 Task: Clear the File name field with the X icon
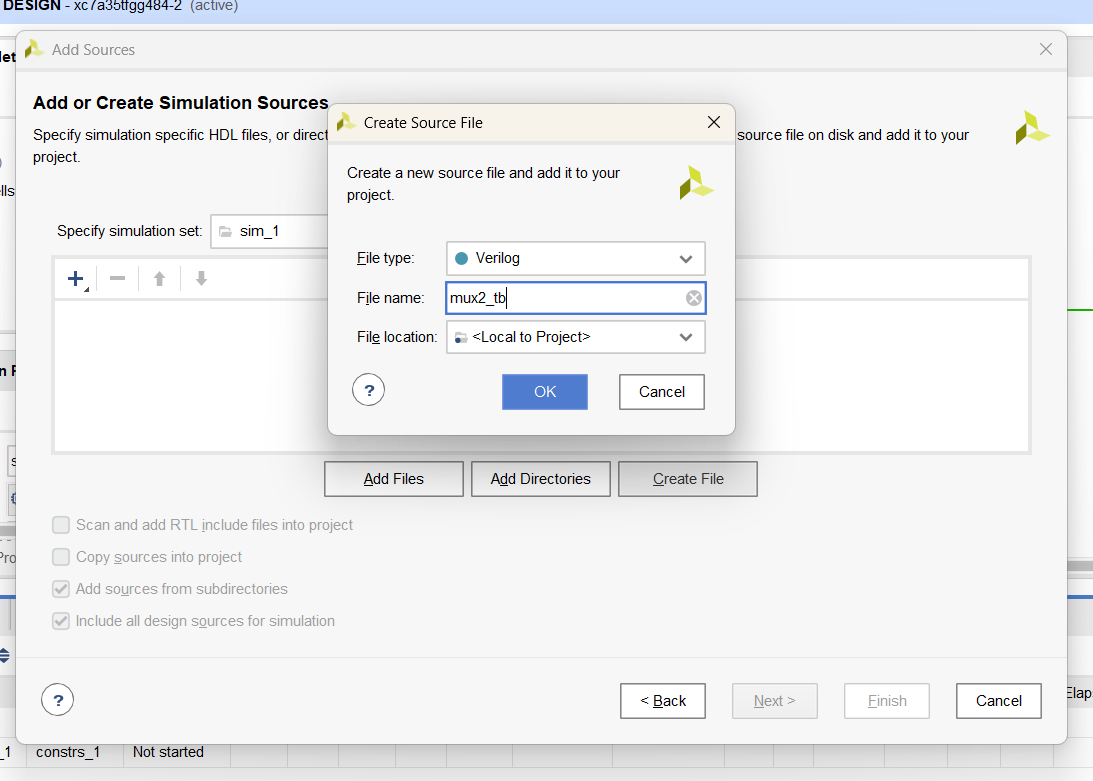click(x=694, y=298)
